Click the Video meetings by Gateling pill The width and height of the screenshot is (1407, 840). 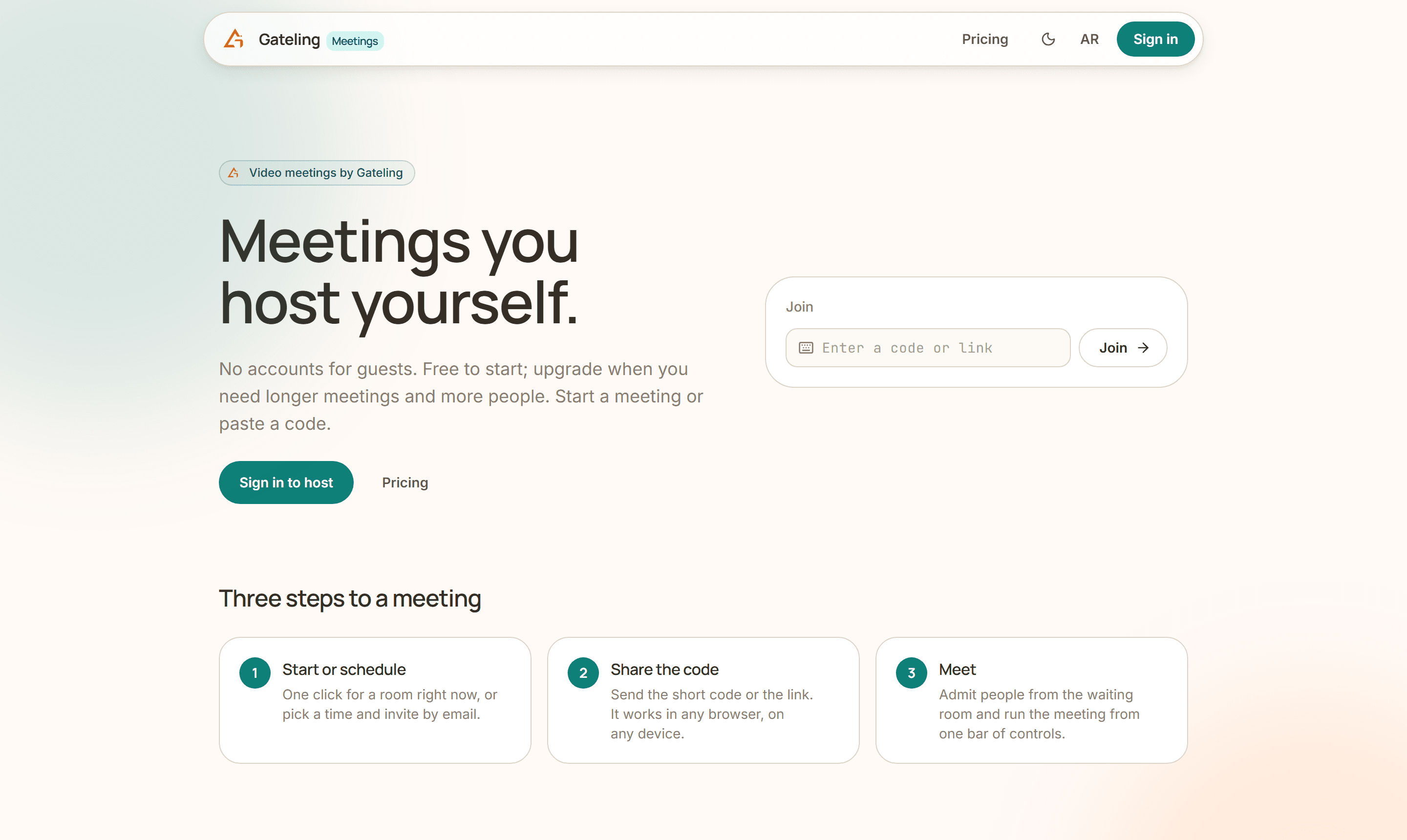pos(317,173)
